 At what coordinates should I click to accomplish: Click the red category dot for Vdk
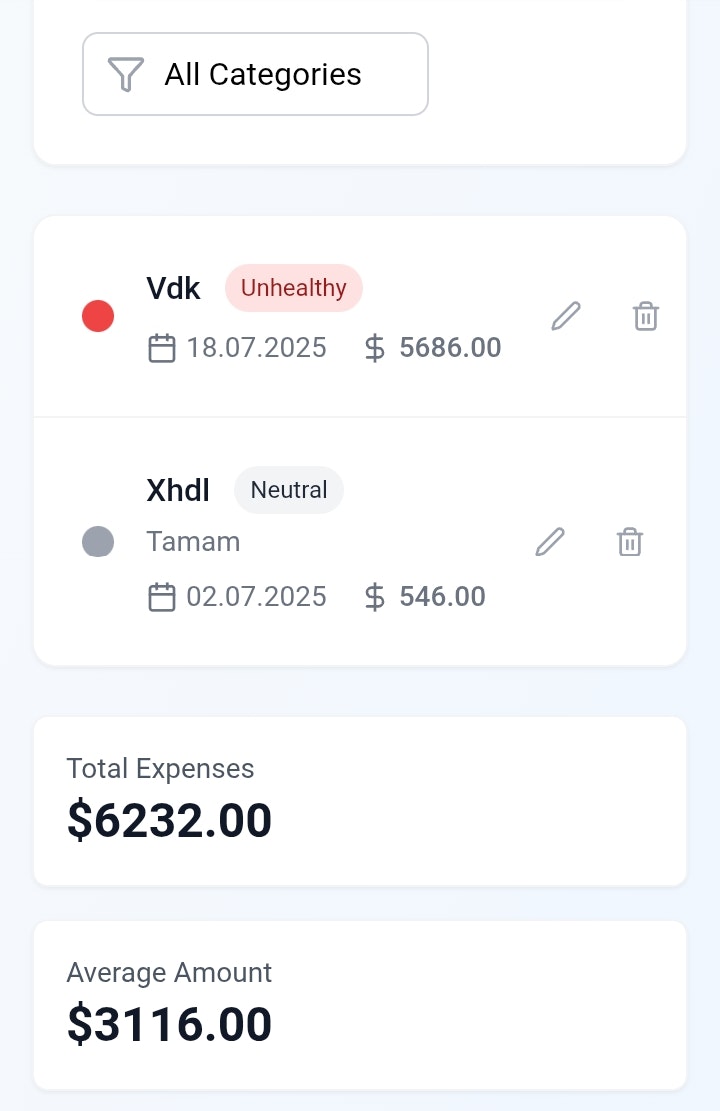click(98, 317)
